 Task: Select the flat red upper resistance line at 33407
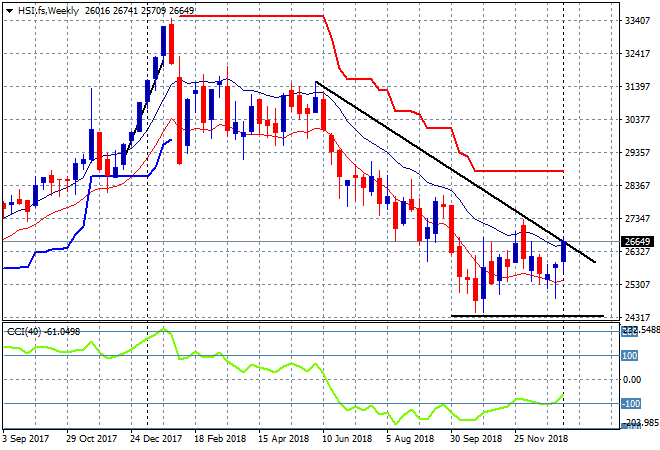tap(251, 16)
